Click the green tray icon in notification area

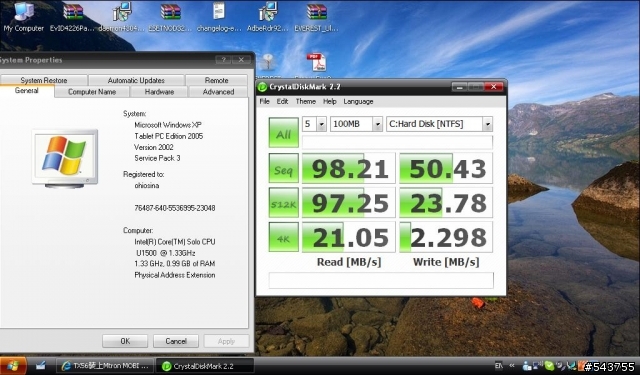[549, 366]
